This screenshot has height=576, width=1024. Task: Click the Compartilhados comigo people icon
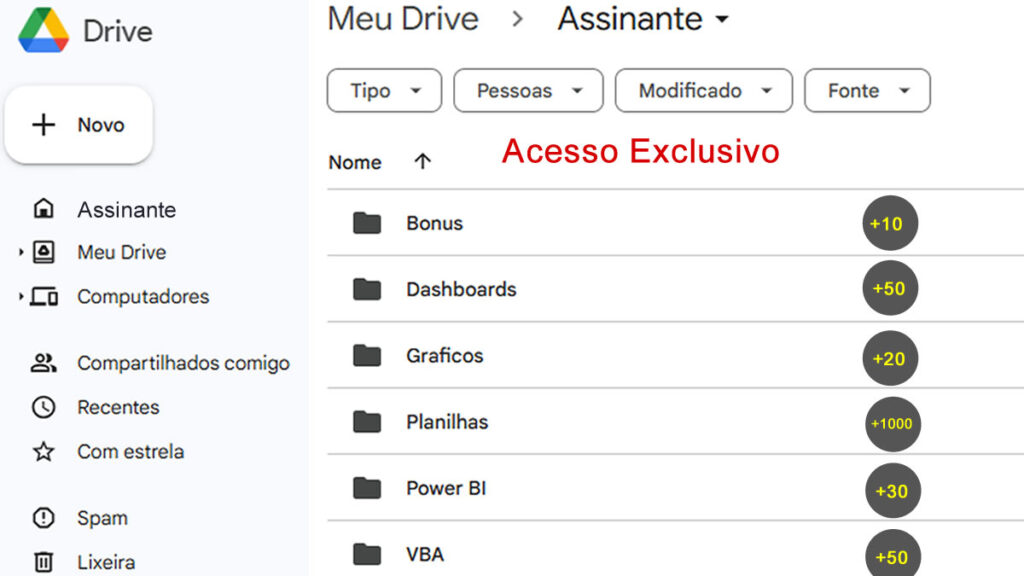click(x=44, y=363)
